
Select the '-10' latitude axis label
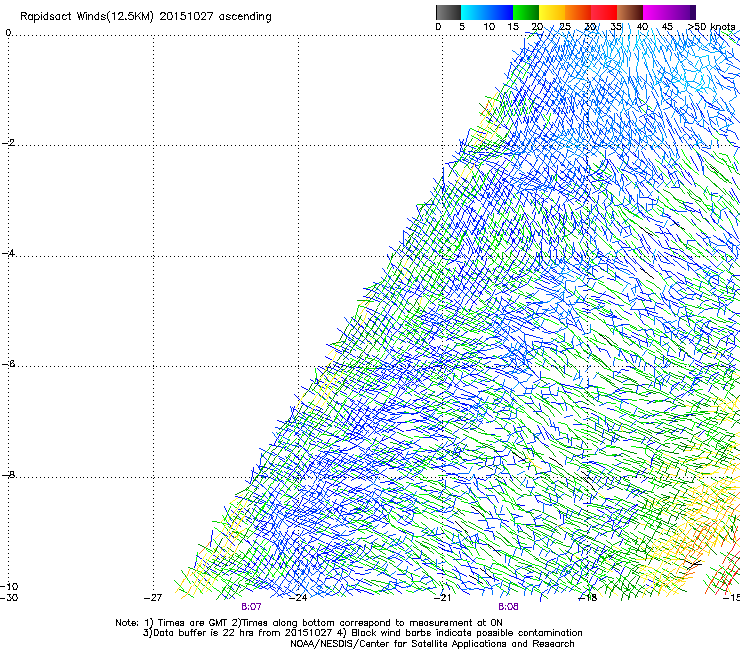[9, 586]
